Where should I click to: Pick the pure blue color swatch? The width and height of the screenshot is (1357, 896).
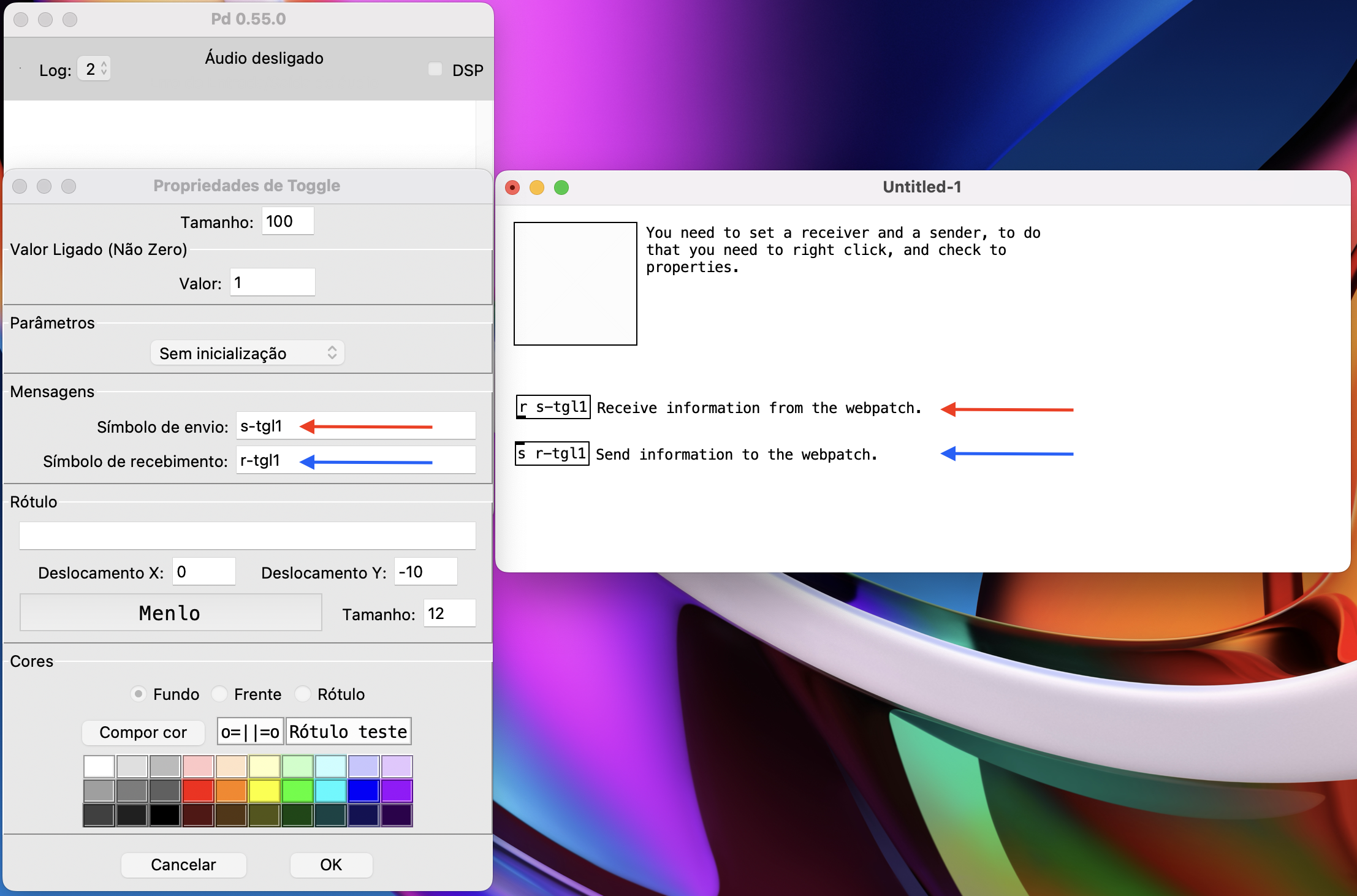[x=363, y=791]
